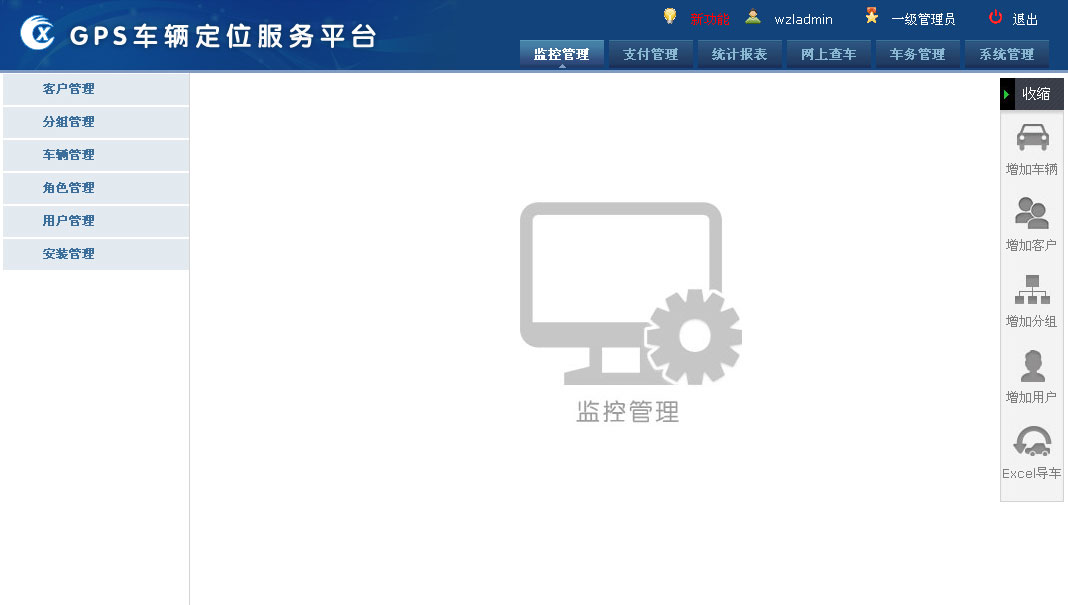
Task: Click the 退出 logout link
Action: [1025, 19]
